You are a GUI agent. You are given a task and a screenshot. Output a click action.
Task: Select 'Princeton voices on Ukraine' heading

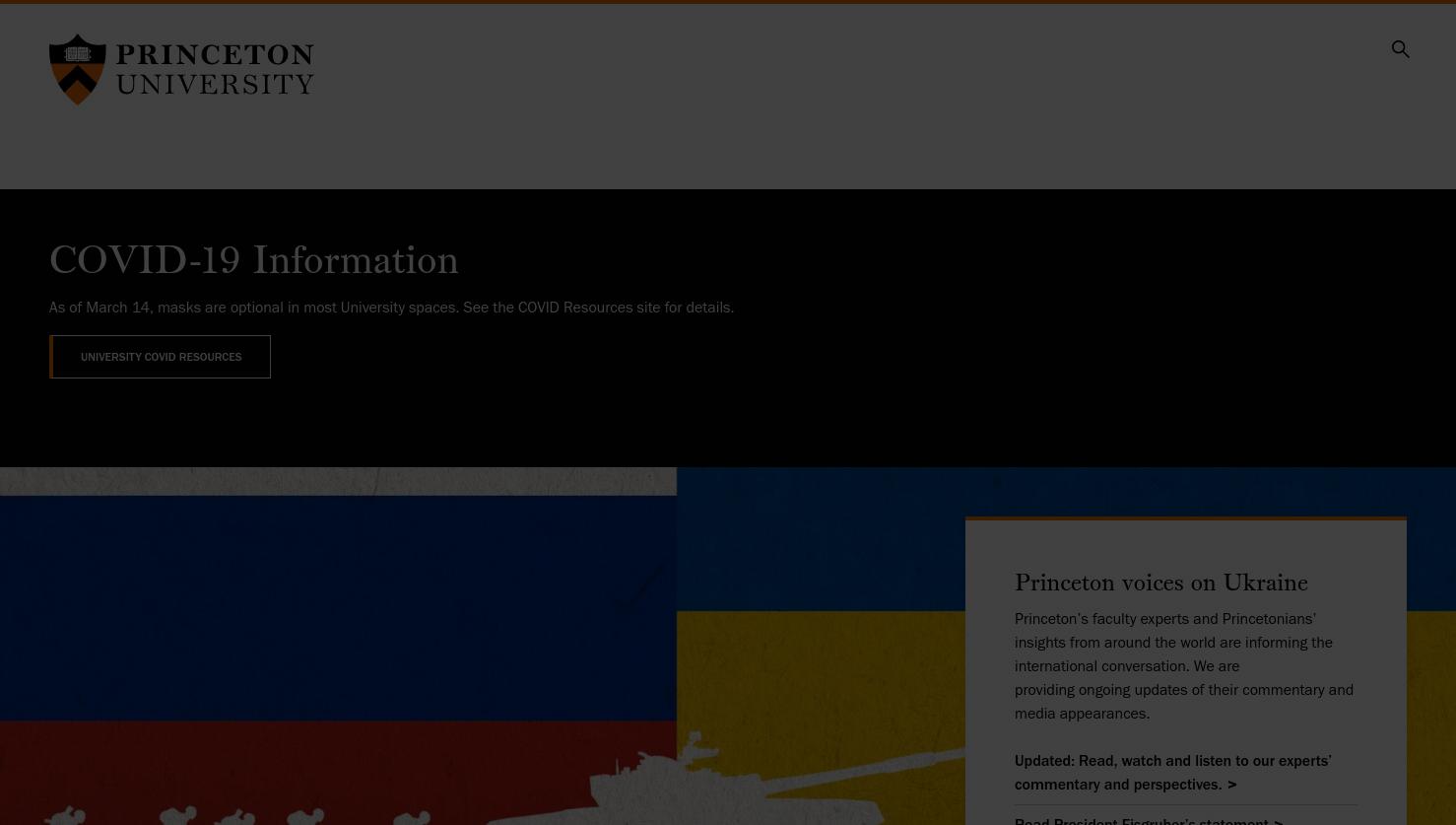pos(1161,583)
